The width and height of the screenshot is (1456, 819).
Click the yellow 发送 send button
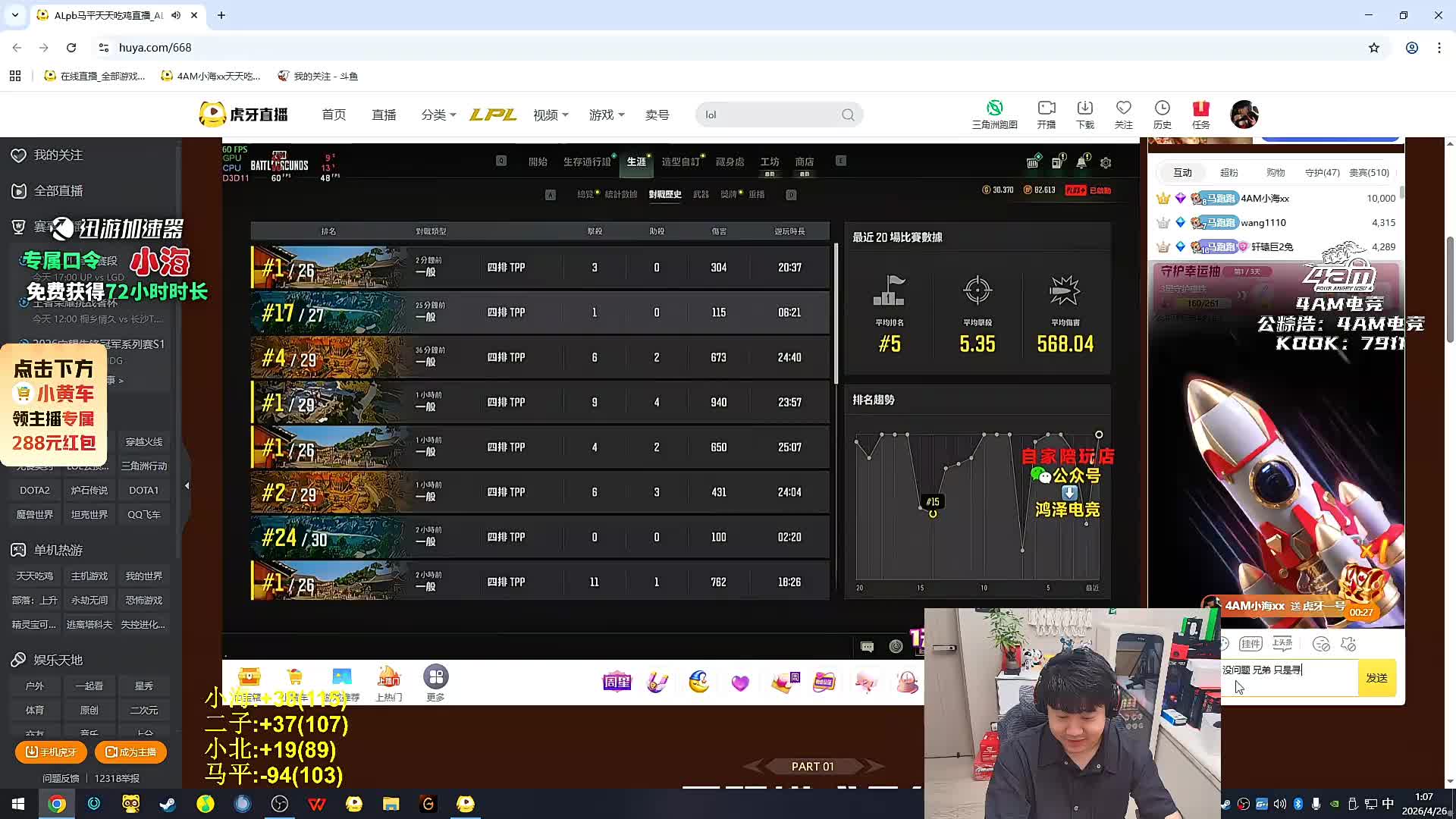tap(1376, 678)
